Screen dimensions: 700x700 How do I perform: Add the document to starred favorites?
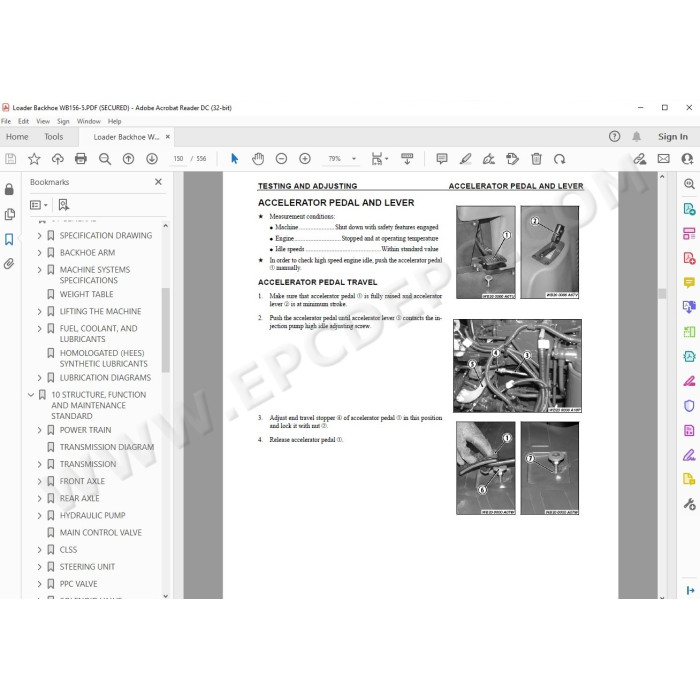pyautogui.click(x=34, y=158)
